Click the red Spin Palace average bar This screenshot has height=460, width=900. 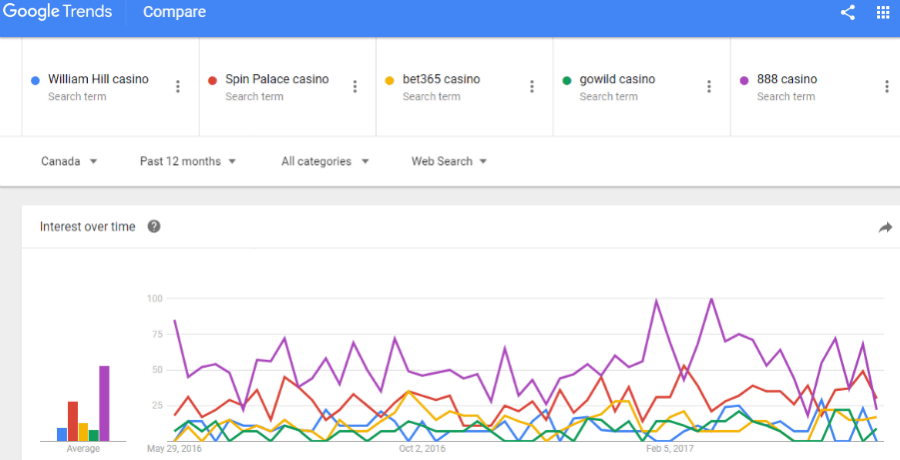(x=73, y=421)
